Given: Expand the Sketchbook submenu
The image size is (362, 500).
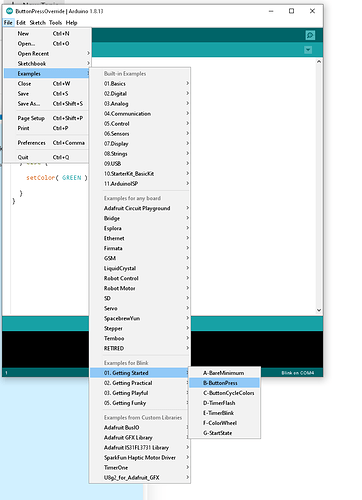Looking at the screenshot, I should pyautogui.click(x=47, y=64).
